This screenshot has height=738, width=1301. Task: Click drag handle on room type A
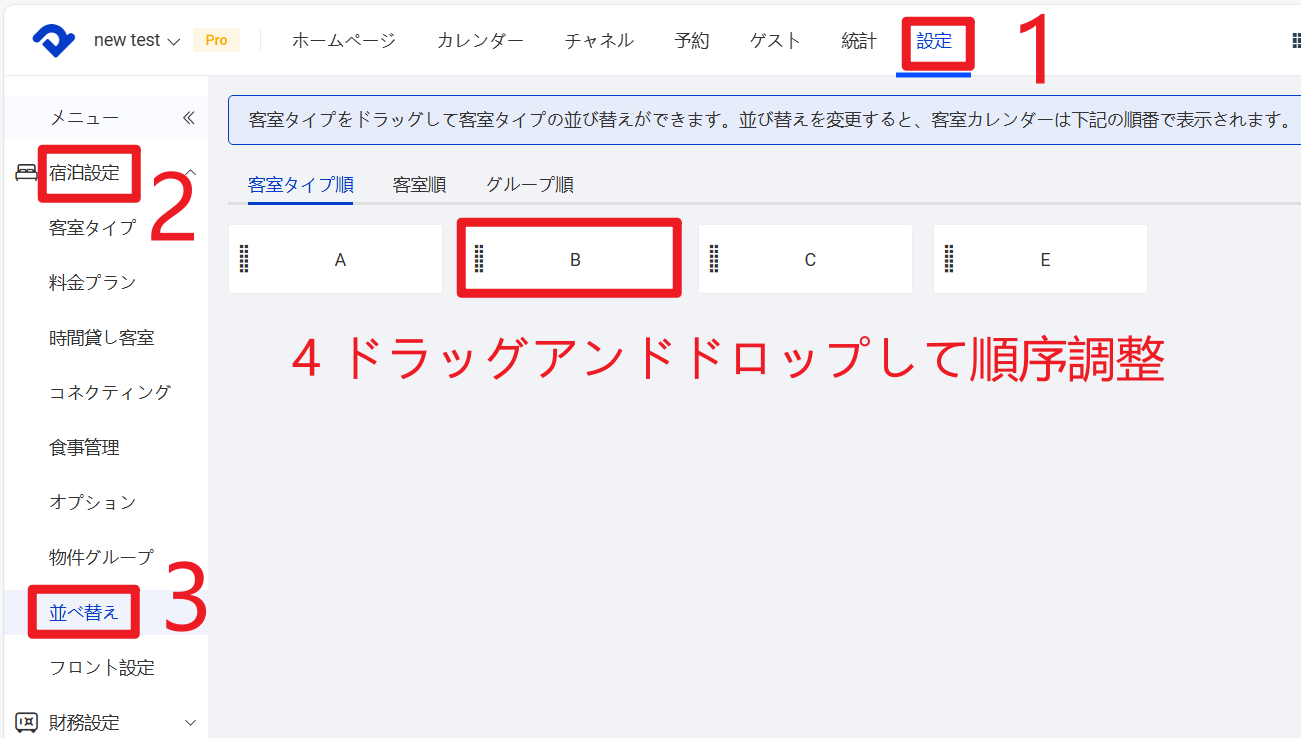tap(244, 259)
